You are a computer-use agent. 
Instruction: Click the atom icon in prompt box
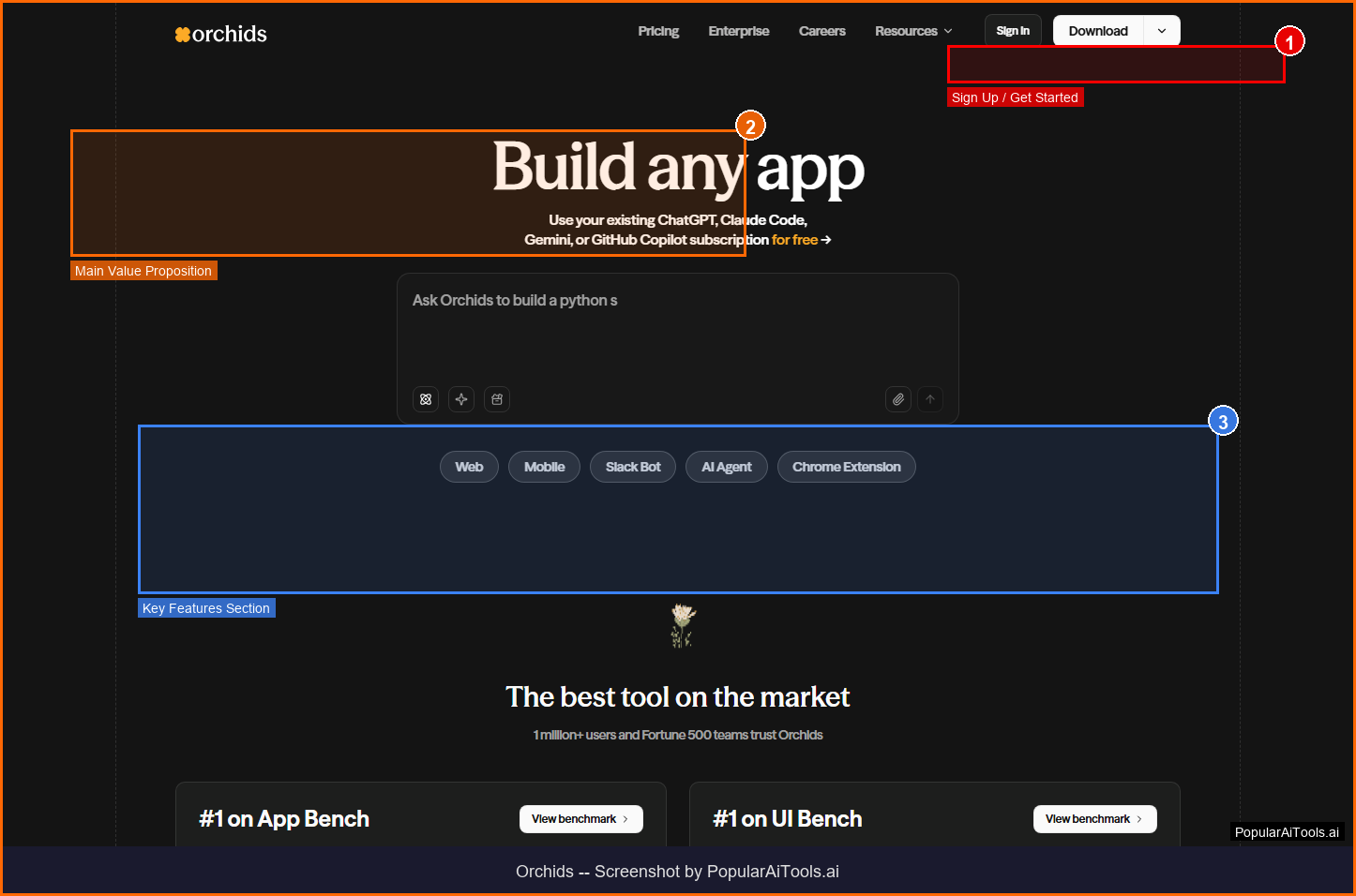426,399
